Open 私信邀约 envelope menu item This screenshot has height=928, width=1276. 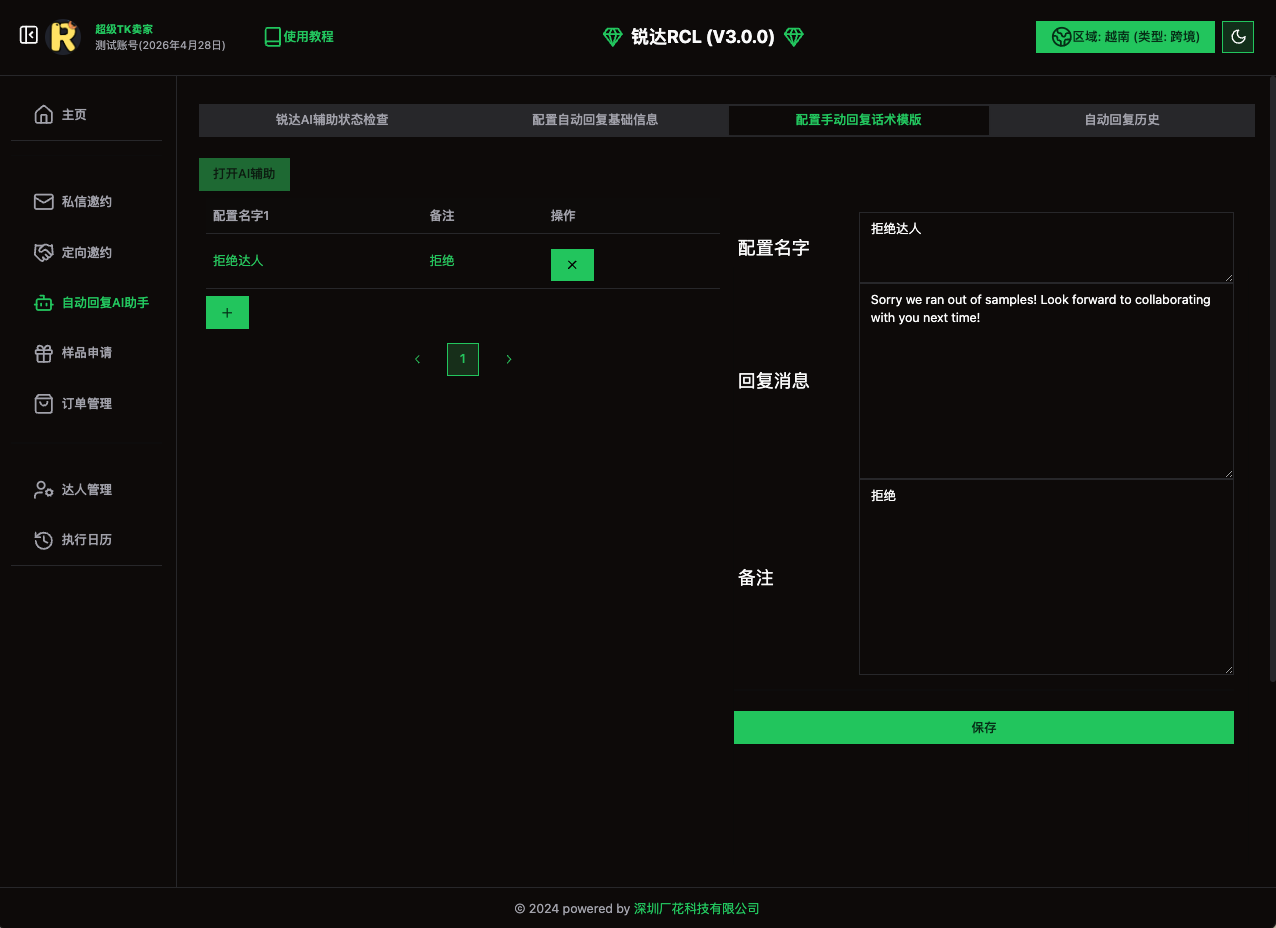[x=86, y=202]
